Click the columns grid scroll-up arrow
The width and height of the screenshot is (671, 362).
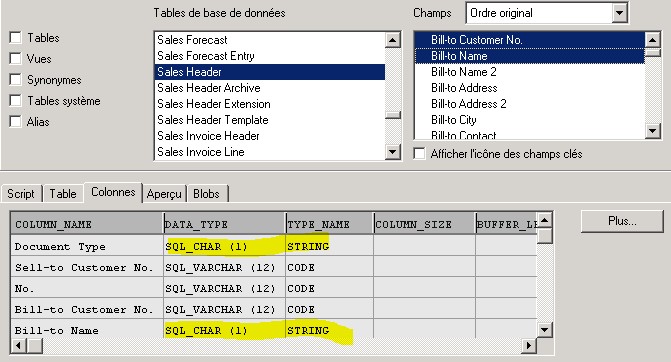click(544, 221)
